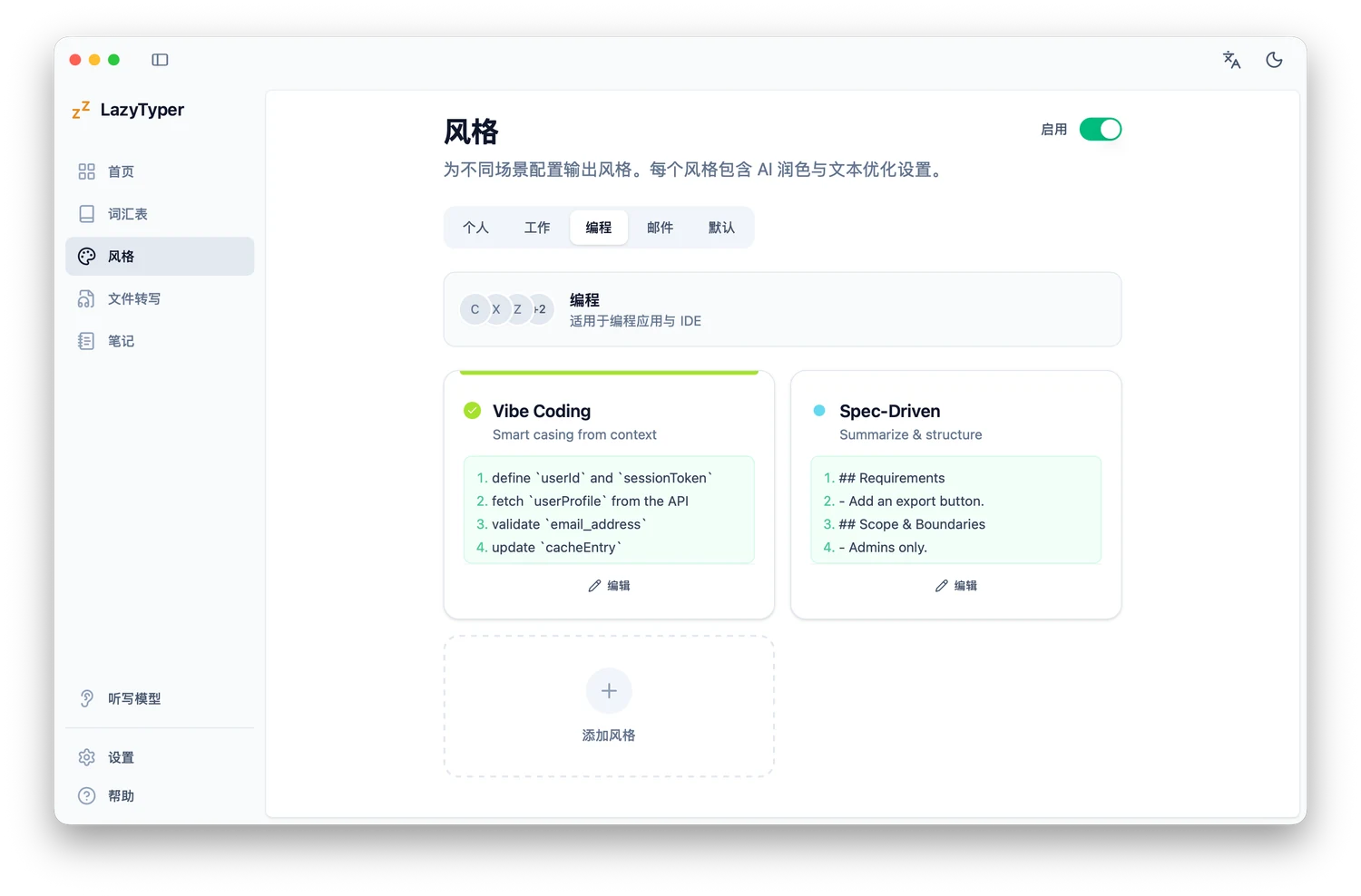Edit the Spec-Driven style

(x=956, y=586)
